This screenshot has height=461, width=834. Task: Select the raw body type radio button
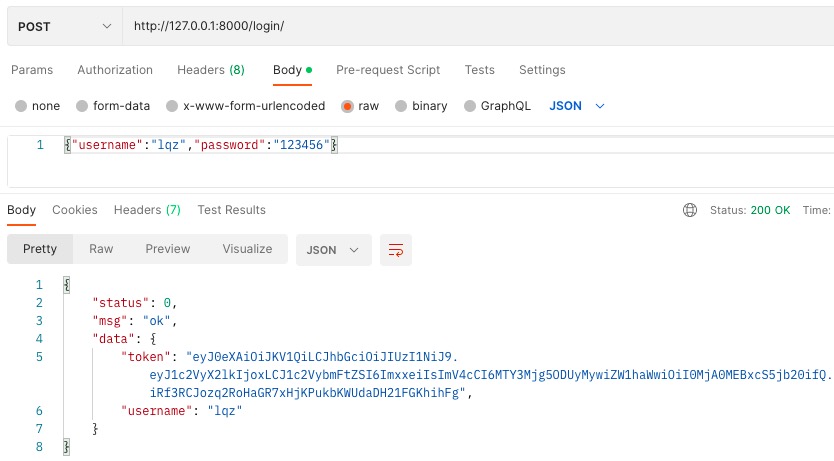pyautogui.click(x=348, y=106)
